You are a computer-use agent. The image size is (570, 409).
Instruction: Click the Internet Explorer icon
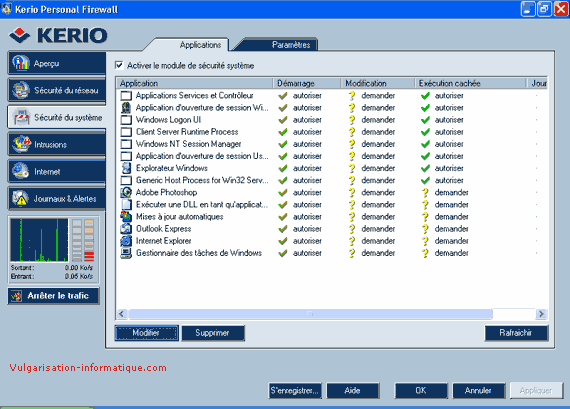(x=126, y=241)
